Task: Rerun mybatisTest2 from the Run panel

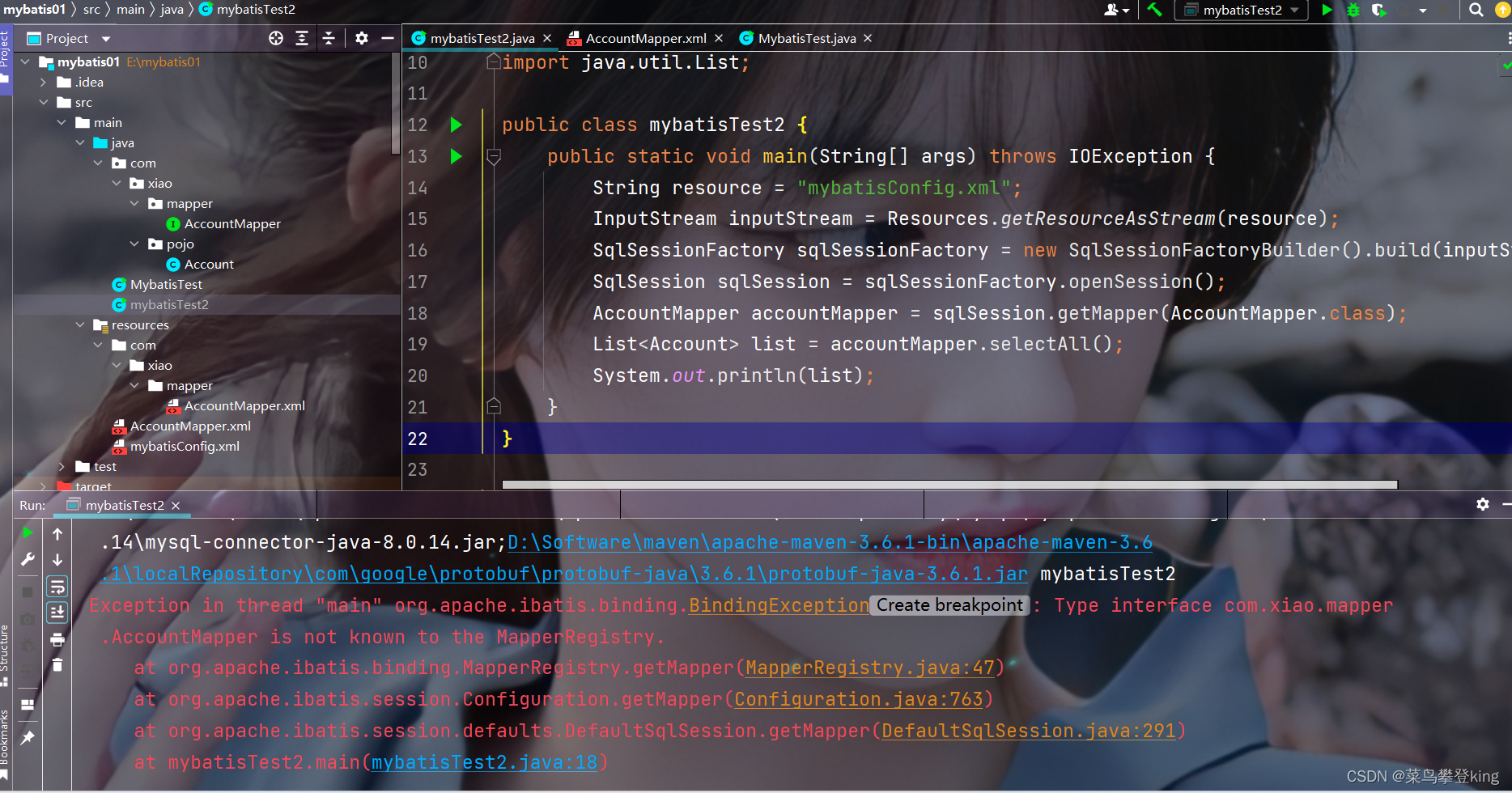Action: coord(27,532)
